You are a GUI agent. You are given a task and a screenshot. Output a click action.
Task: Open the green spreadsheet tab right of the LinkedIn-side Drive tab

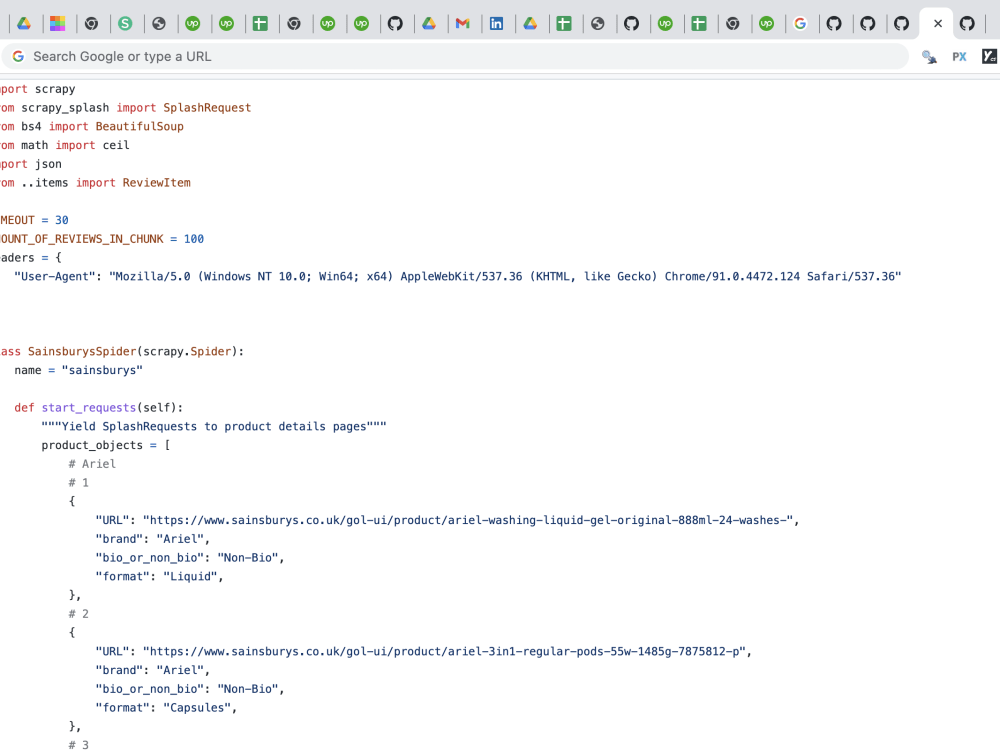(564, 24)
